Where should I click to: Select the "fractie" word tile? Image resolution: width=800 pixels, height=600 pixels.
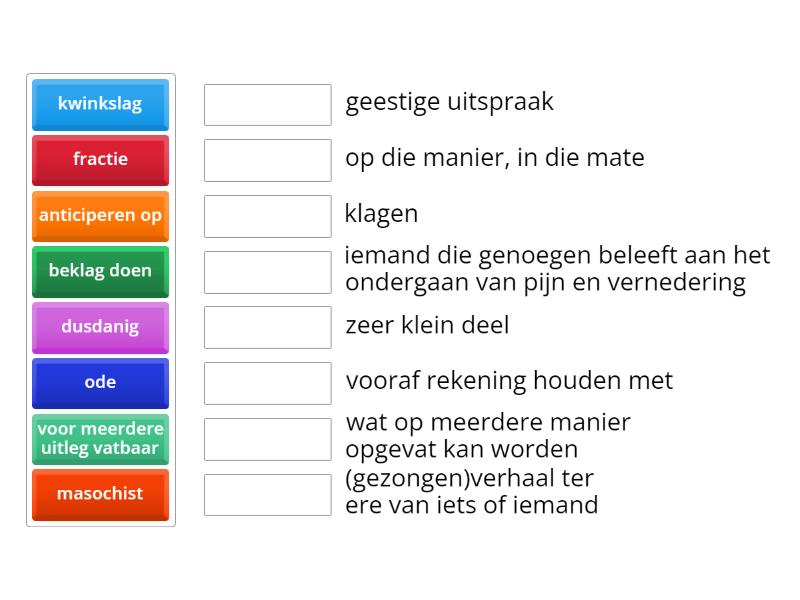[100, 160]
